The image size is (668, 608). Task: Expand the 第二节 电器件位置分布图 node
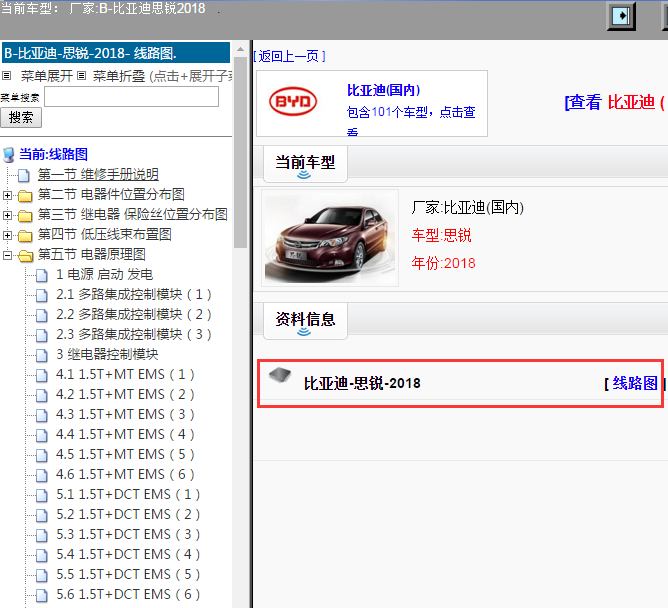coord(7,195)
